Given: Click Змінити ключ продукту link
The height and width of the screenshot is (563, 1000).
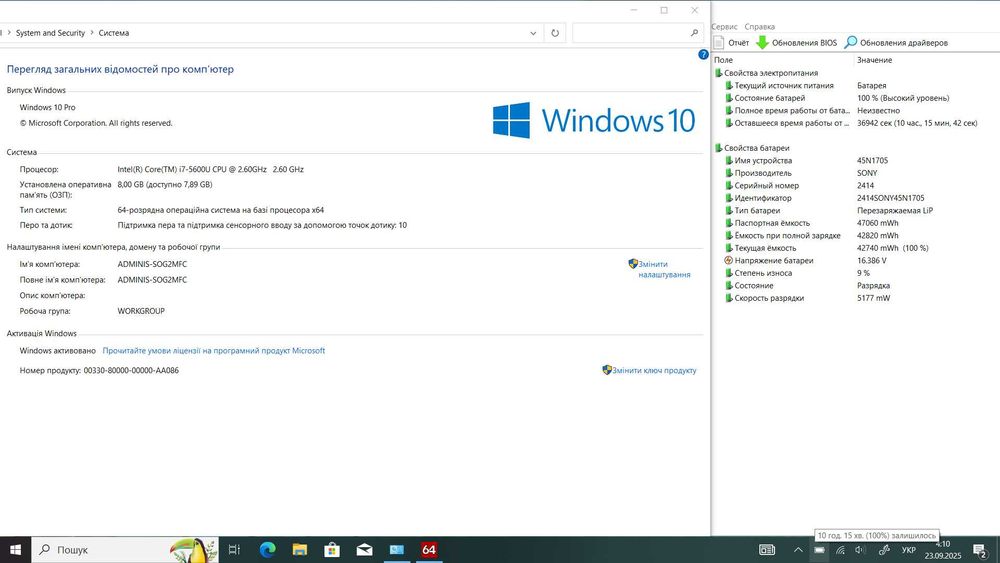Looking at the screenshot, I should (x=654, y=370).
